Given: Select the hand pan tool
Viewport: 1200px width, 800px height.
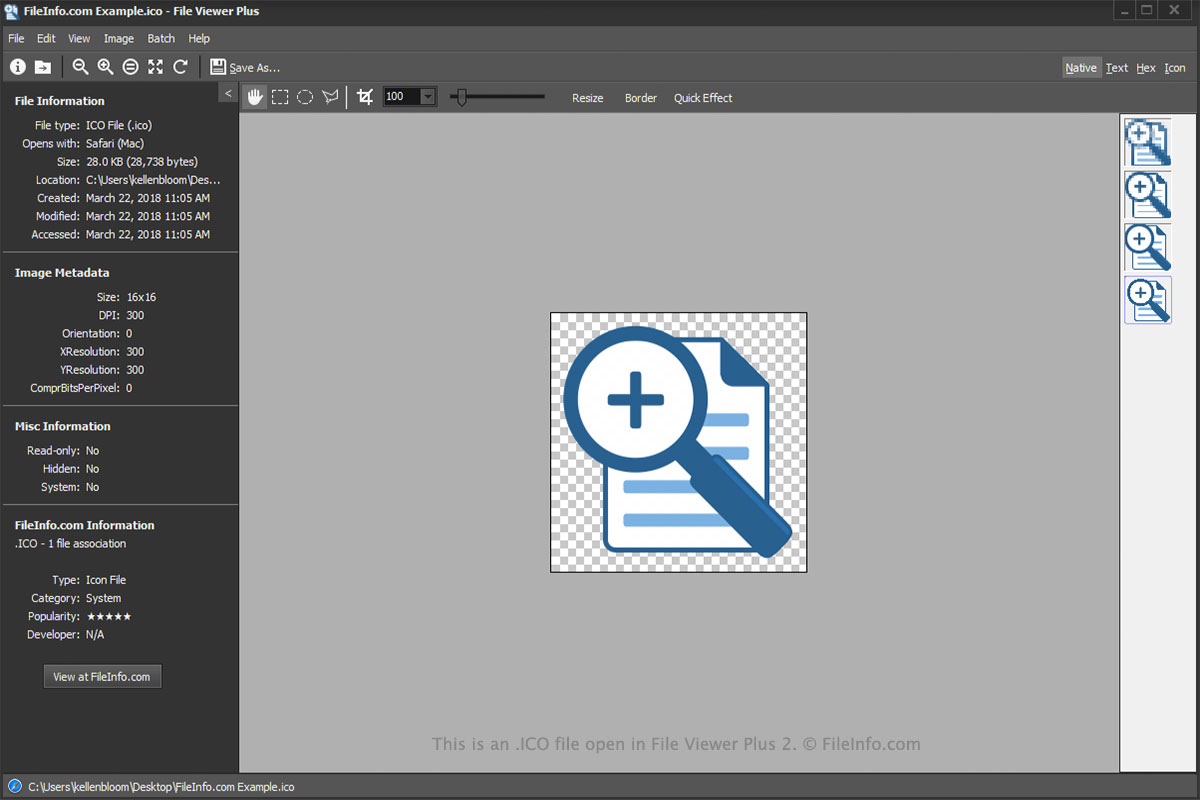Looking at the screenshot, I should coord(255,97).
